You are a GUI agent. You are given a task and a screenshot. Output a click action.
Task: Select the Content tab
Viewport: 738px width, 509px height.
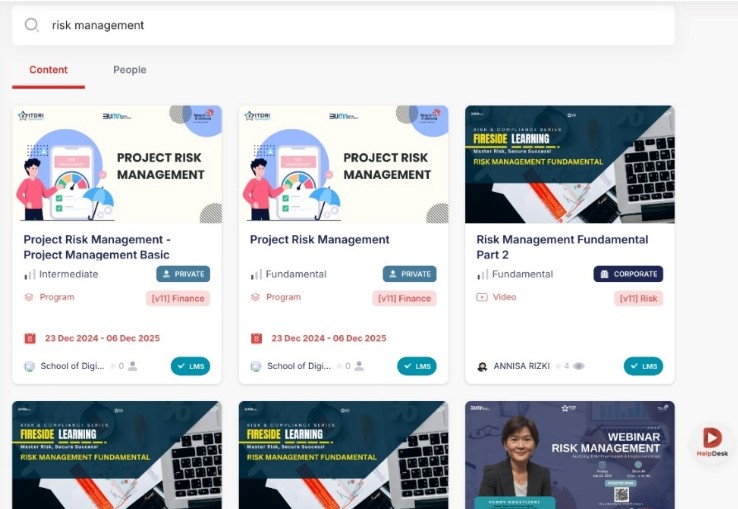tap(48, 70)
